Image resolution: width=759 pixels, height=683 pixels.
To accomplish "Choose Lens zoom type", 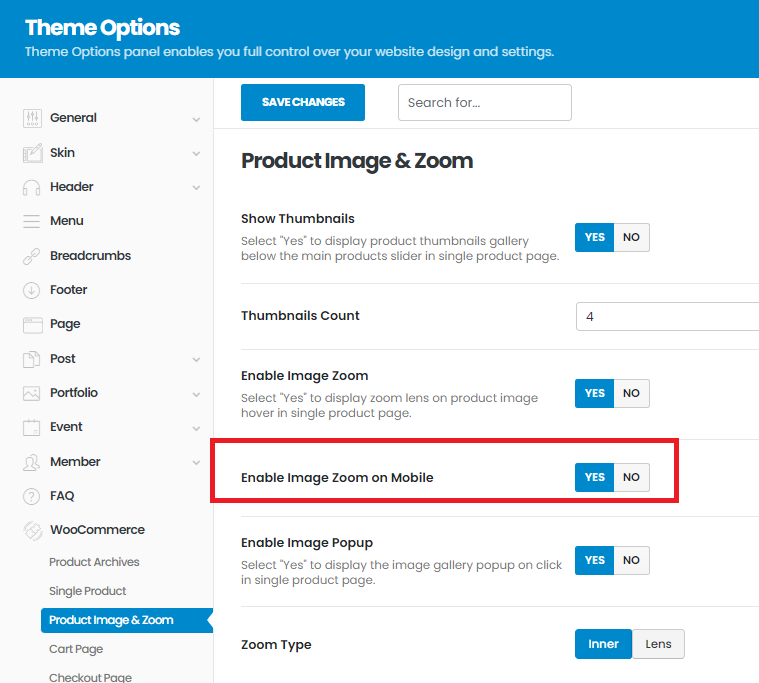I will (x=658, y=644).
